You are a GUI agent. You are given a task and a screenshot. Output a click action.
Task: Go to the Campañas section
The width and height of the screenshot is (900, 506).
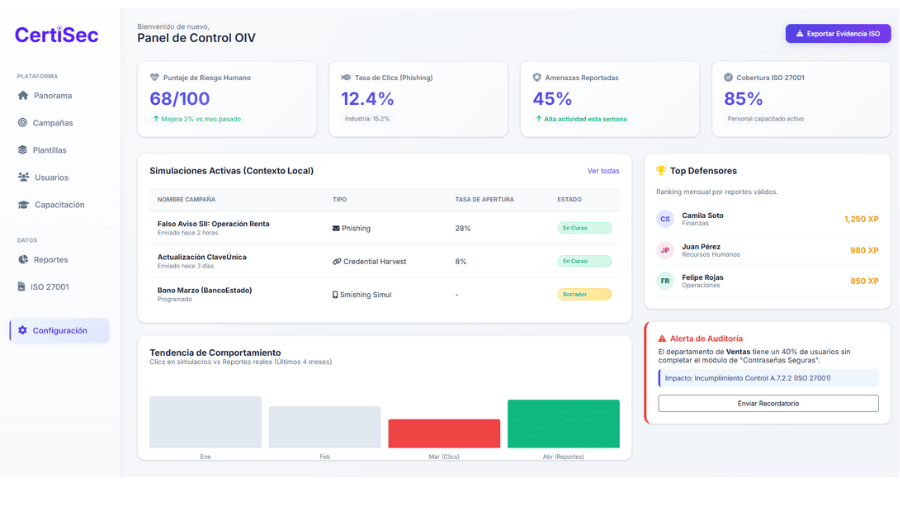pyautogui.click(x=53, y=123)
